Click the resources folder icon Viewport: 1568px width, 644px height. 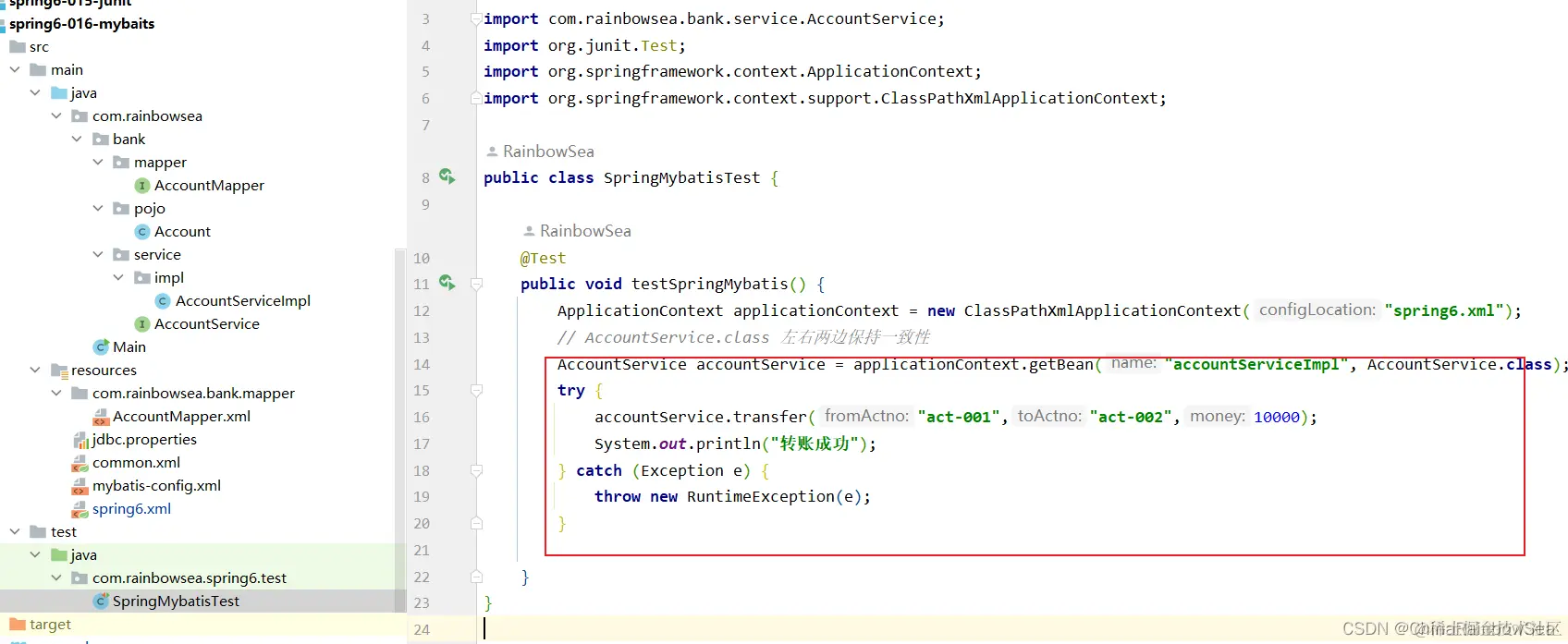(60, 371)
